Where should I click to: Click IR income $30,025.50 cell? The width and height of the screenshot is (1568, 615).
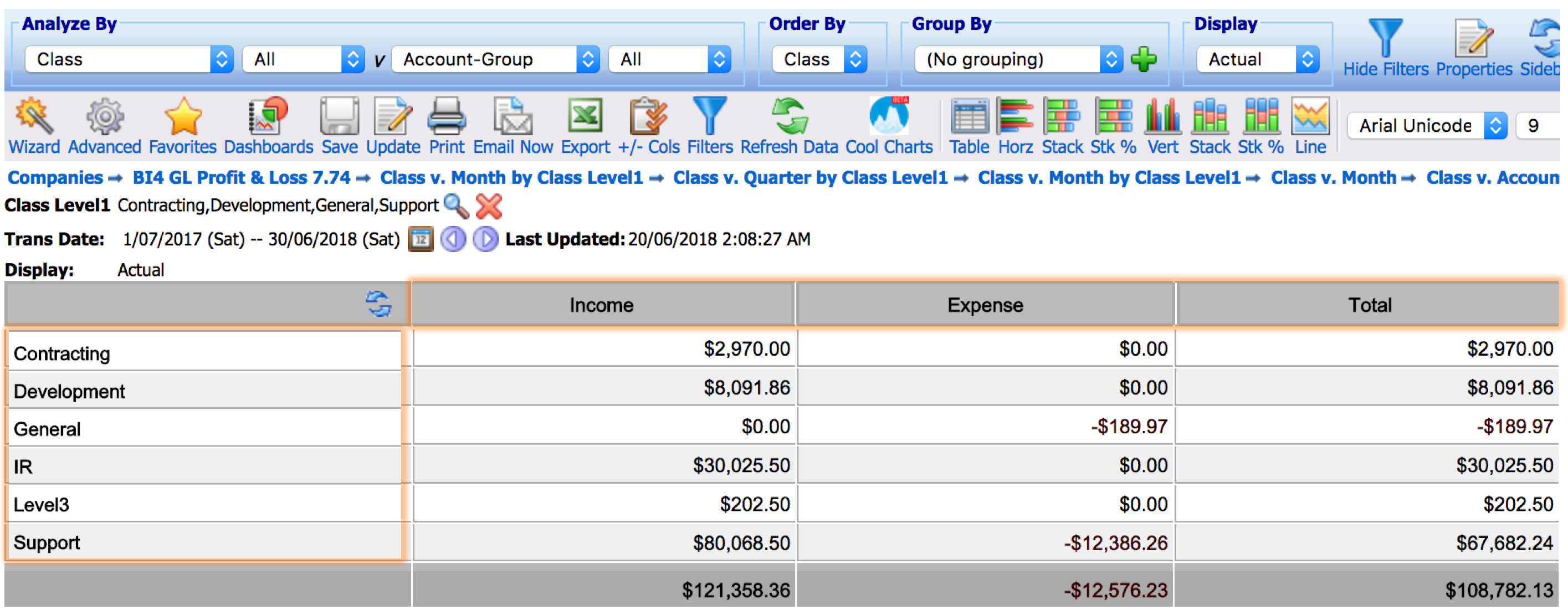click(x=604, y=465)
